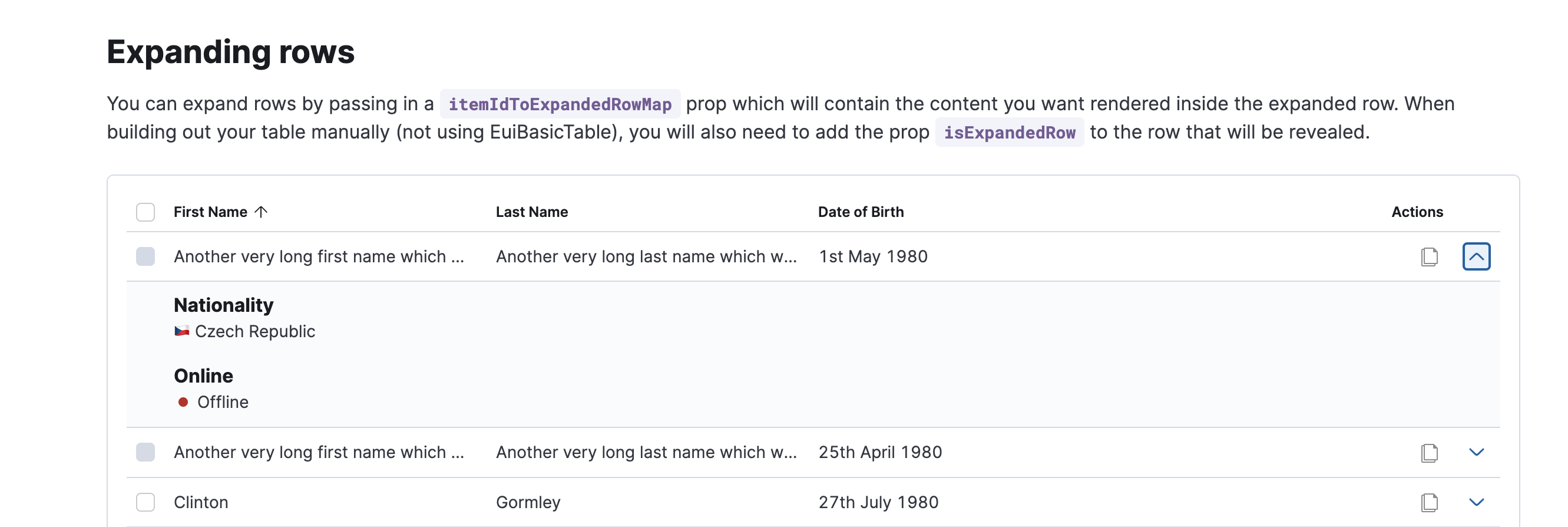Expand Clinton Gormley's row details

pos(1476,503)
